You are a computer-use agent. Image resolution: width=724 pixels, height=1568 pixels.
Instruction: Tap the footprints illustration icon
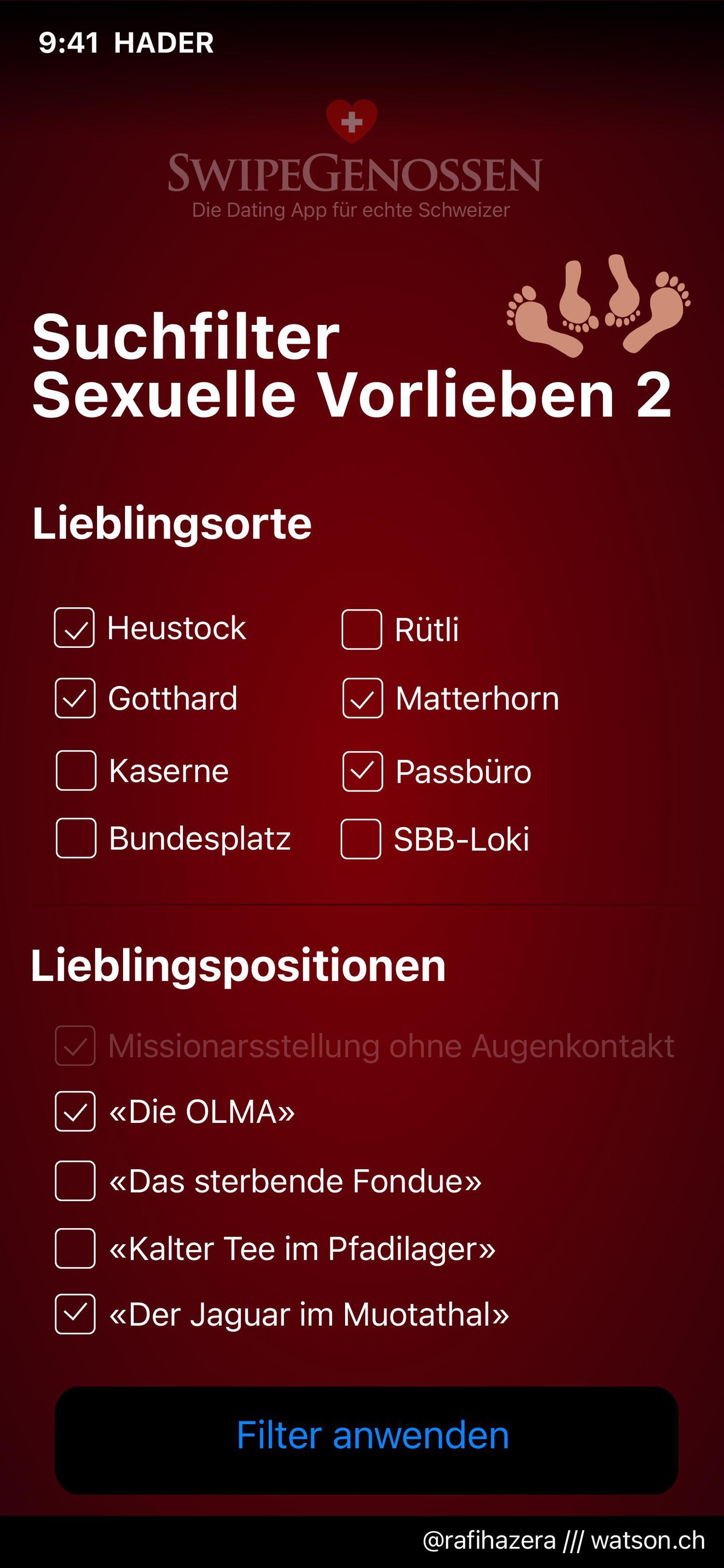599,305
